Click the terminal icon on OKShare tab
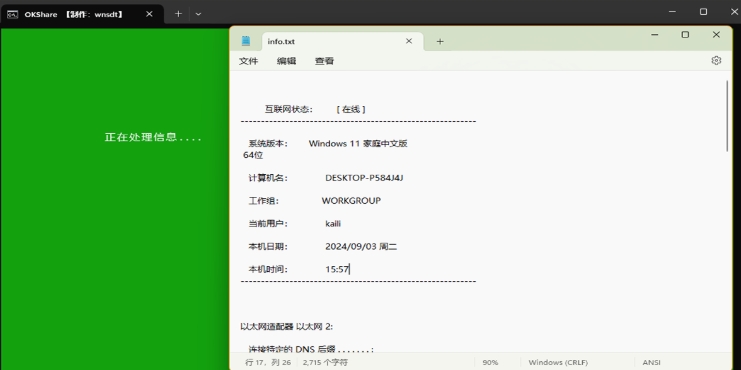 (x=13, y=14)
